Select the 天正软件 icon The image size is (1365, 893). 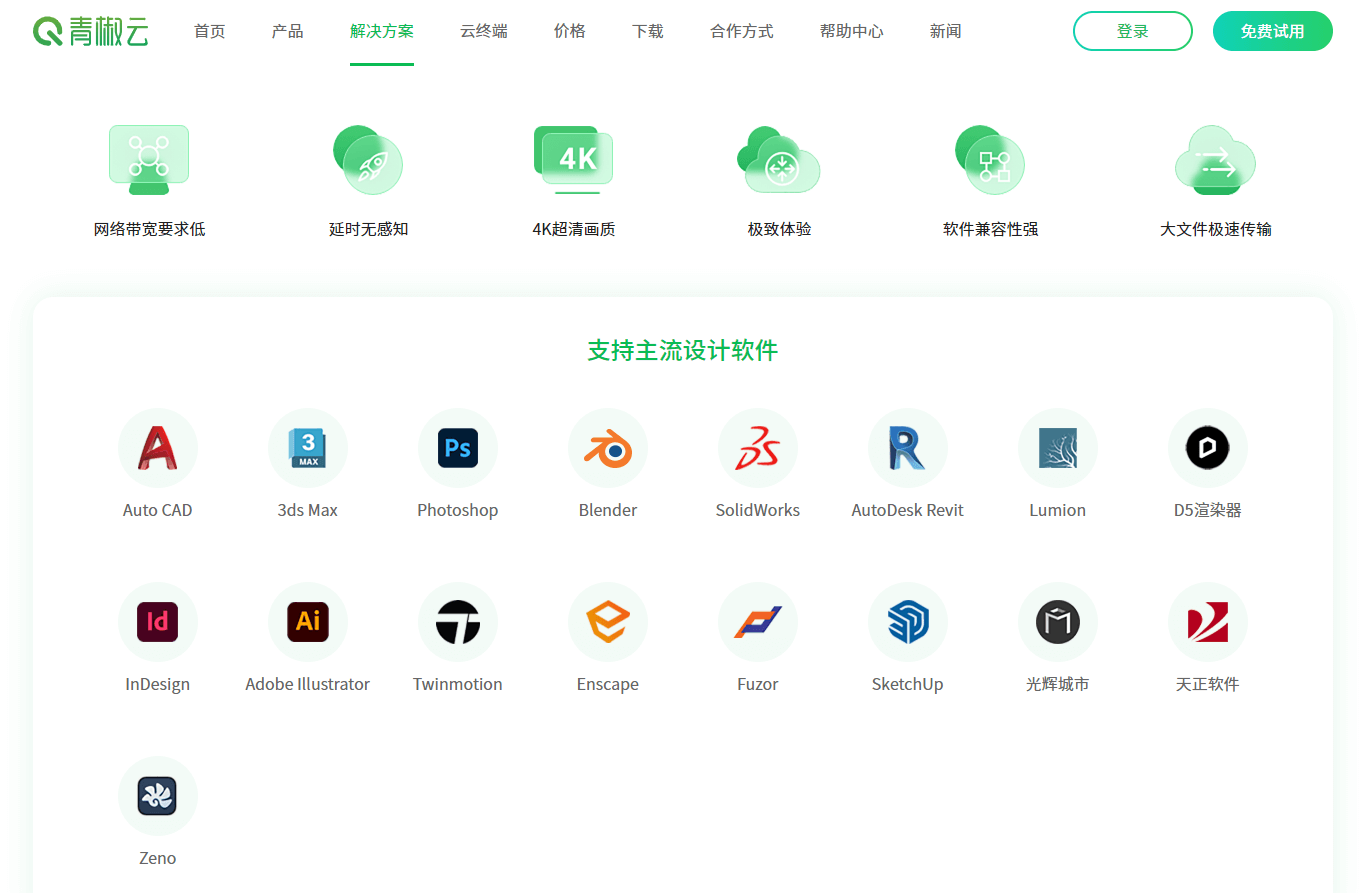tap(1208, 622)
